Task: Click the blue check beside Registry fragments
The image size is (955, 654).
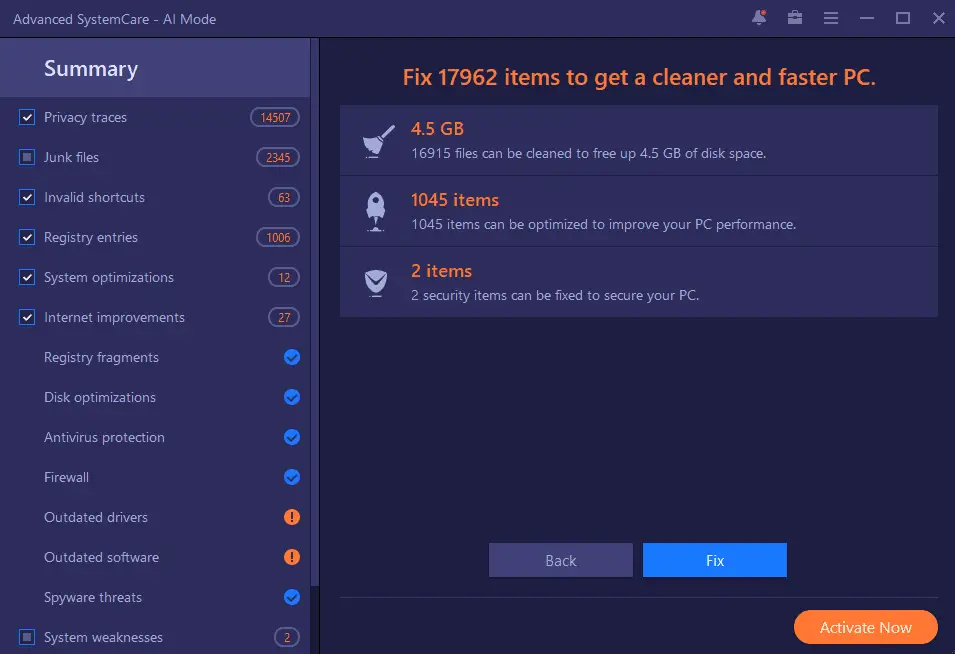Action: tap(292, 357)
